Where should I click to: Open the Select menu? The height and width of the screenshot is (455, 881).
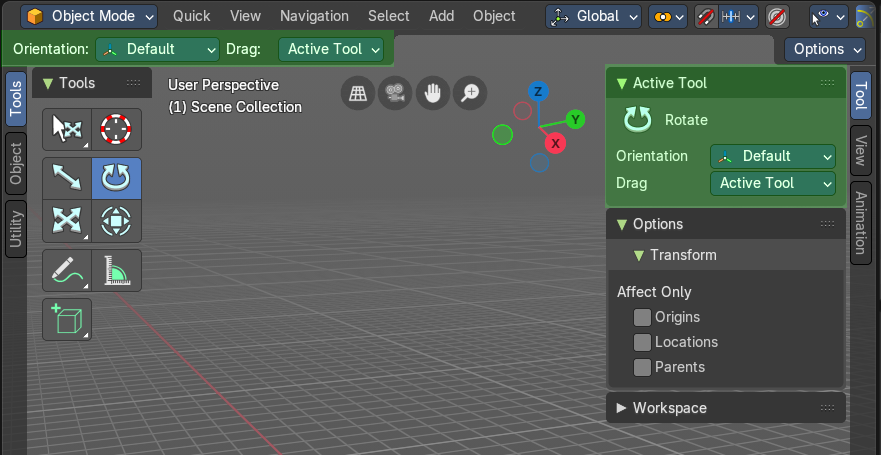[x=389, y=16]
